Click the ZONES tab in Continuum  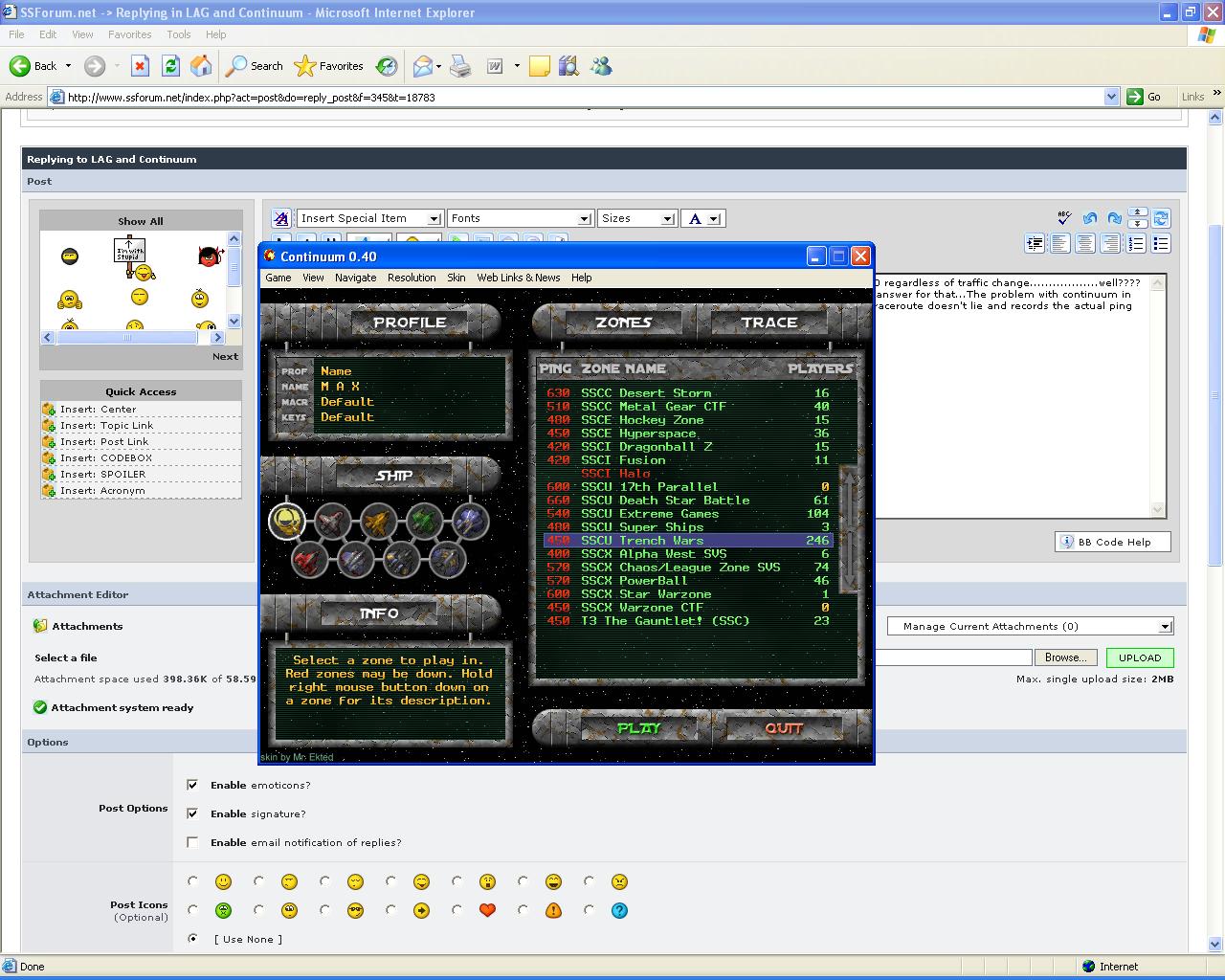tap(623, 323)
